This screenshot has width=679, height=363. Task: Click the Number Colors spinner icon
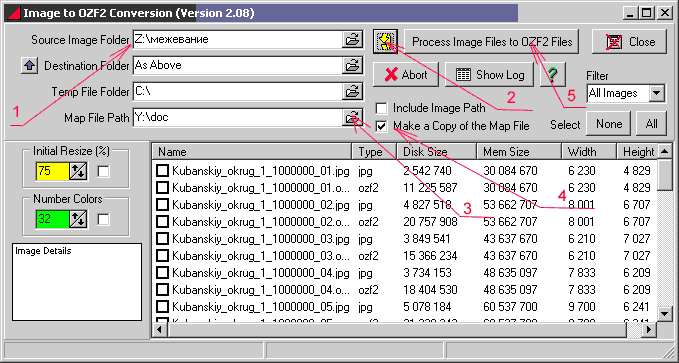(78, 219)
